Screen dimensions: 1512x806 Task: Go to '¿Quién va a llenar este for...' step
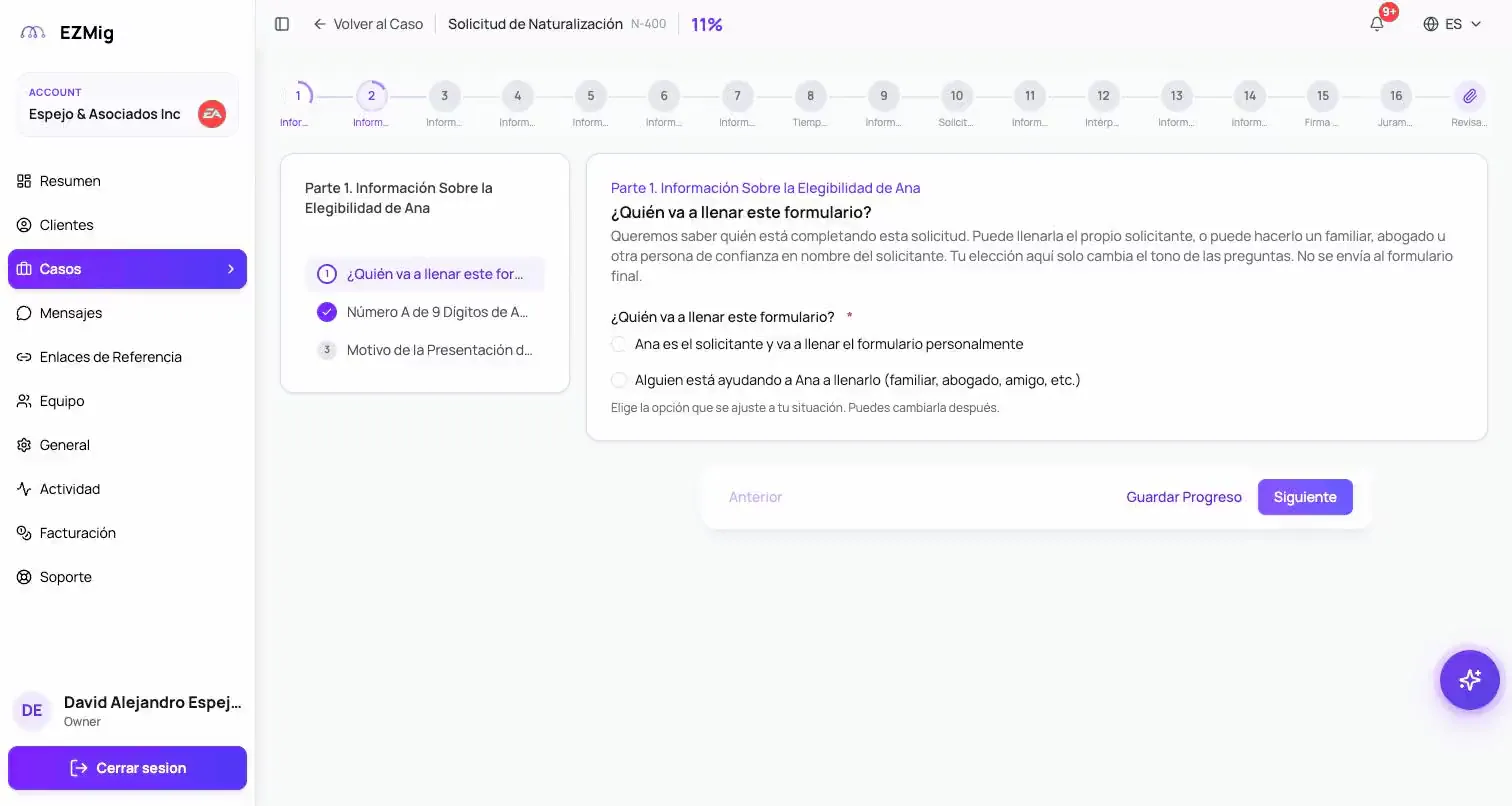click(x=425, y=274)
